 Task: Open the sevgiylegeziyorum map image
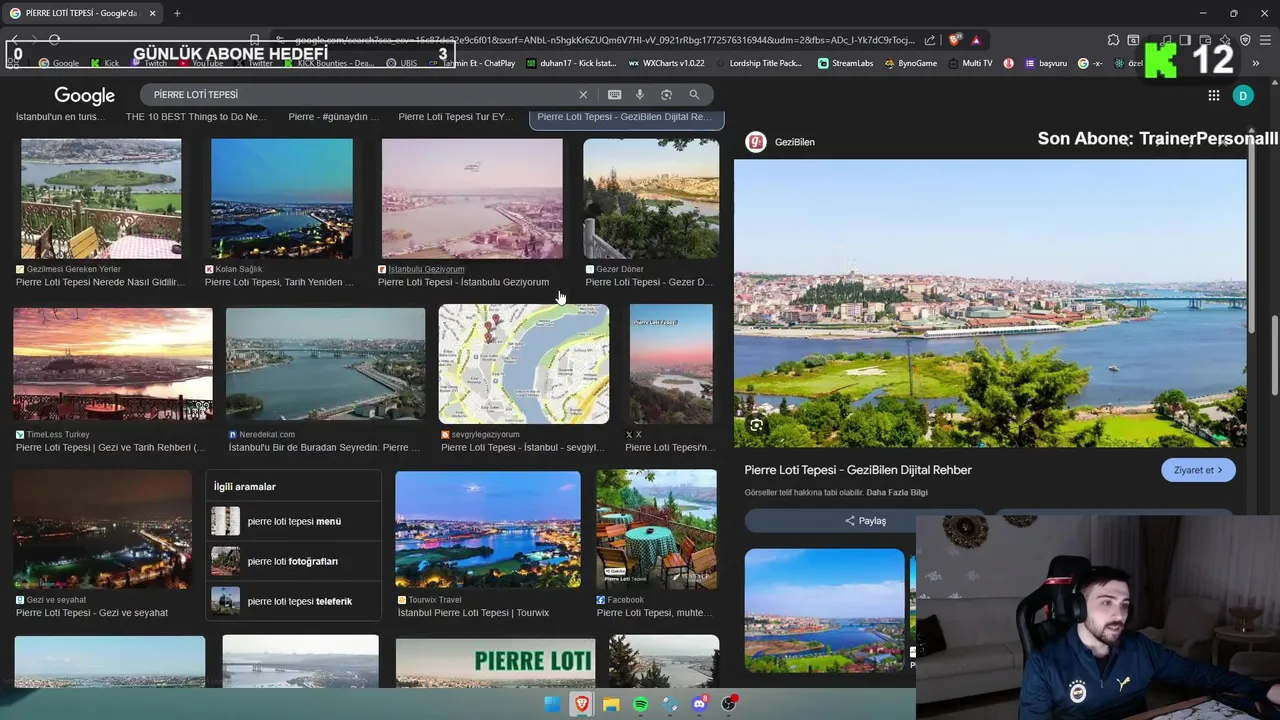pos(524,364)
